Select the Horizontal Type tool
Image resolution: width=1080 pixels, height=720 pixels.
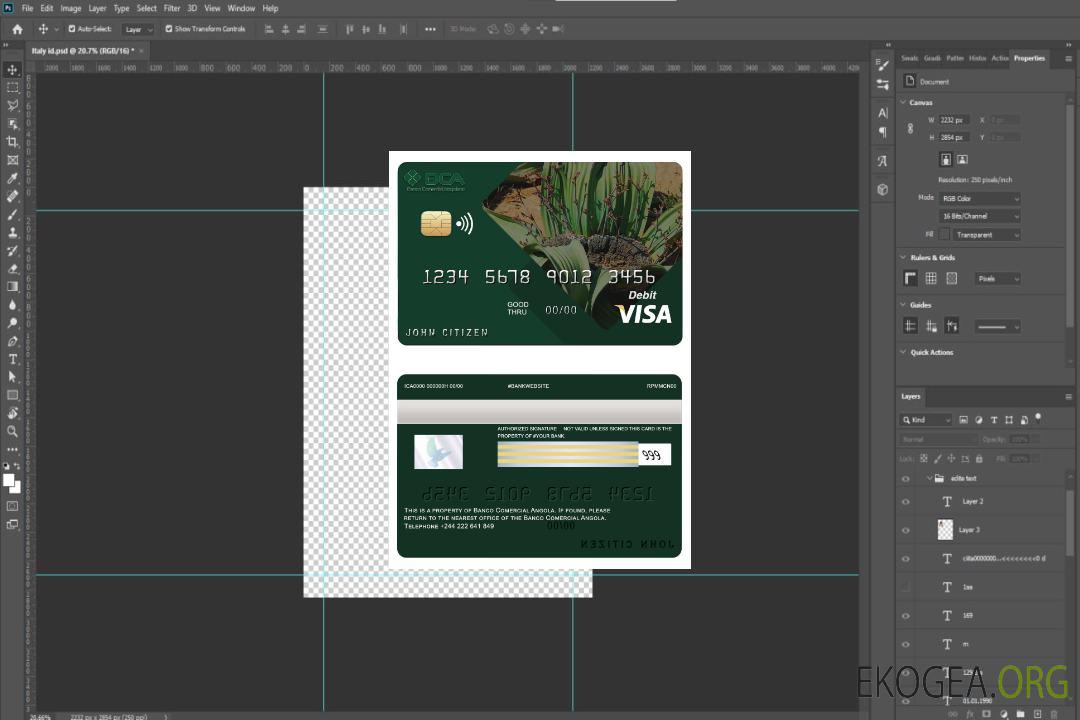coord(12,359)
